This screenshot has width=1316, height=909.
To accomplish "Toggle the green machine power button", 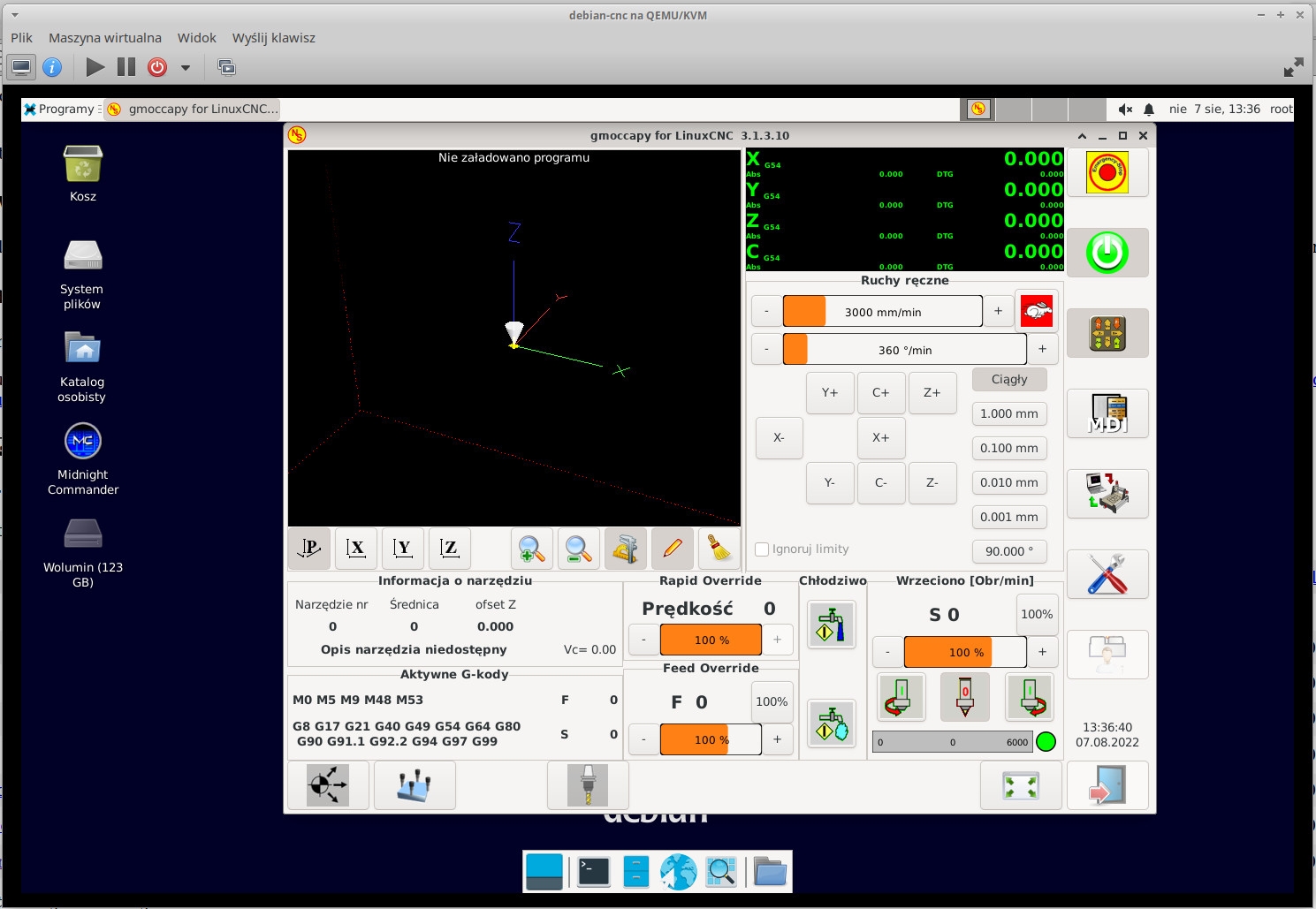I will click(x=1107, y=253).
